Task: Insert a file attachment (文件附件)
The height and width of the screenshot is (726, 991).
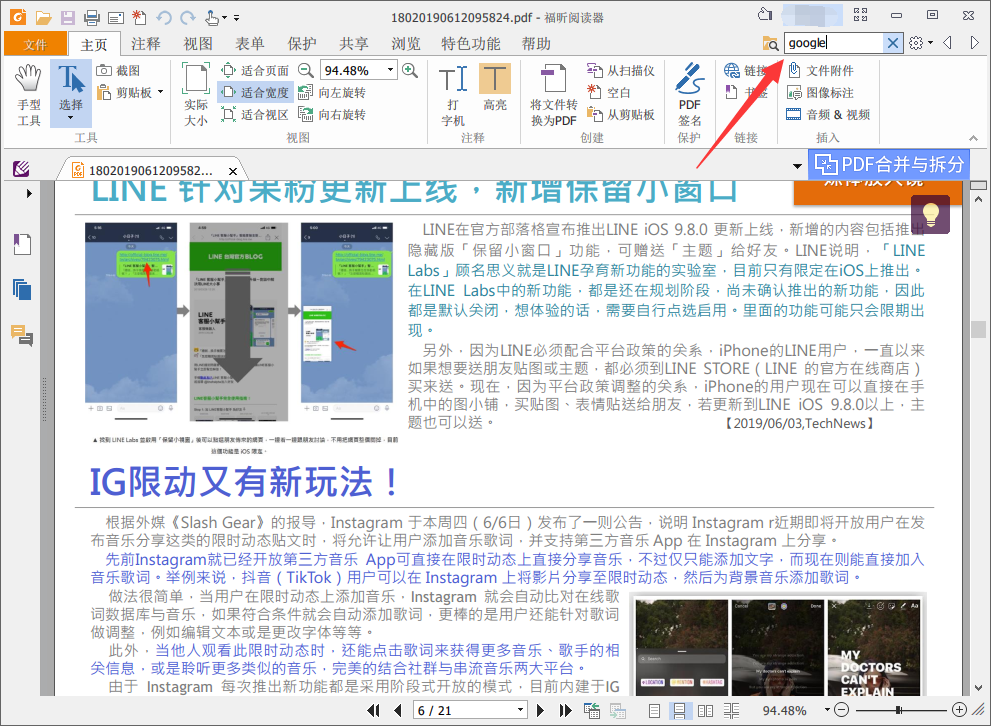Action: click(x=820, y=71)
